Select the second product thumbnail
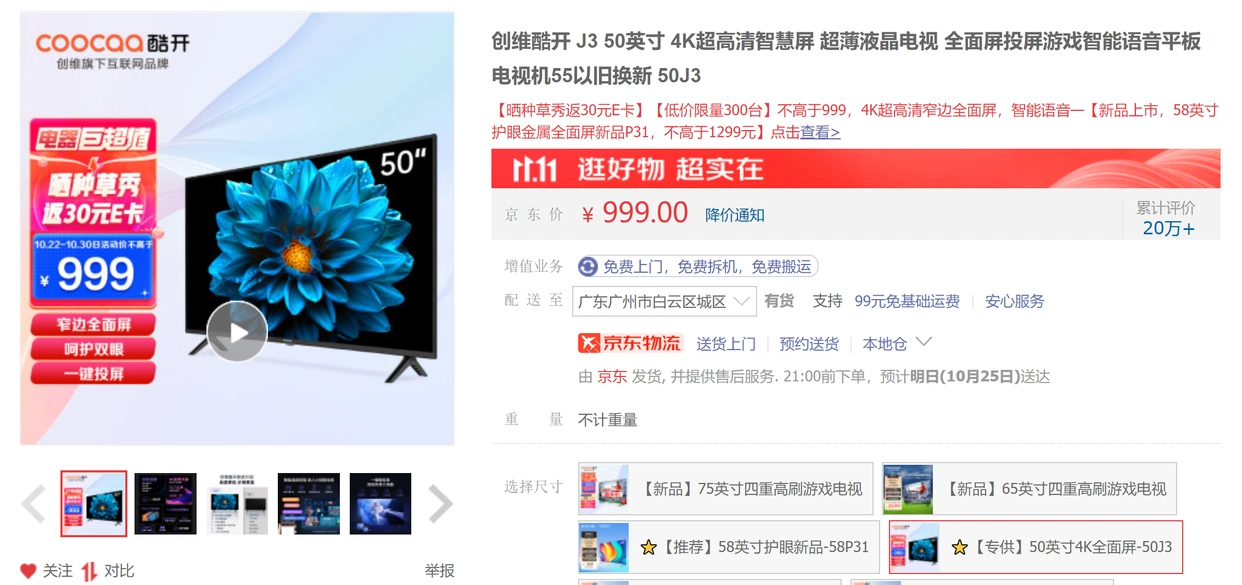This screenshot has width=1242, height=585. point(166,504)
